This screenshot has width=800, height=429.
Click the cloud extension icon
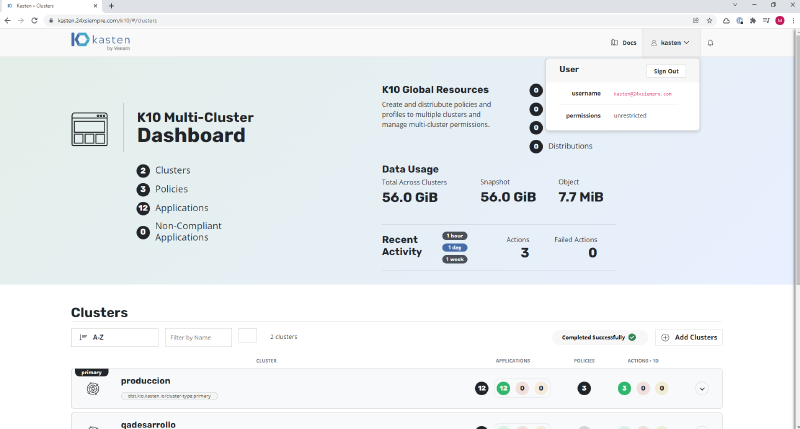[726, 20]
